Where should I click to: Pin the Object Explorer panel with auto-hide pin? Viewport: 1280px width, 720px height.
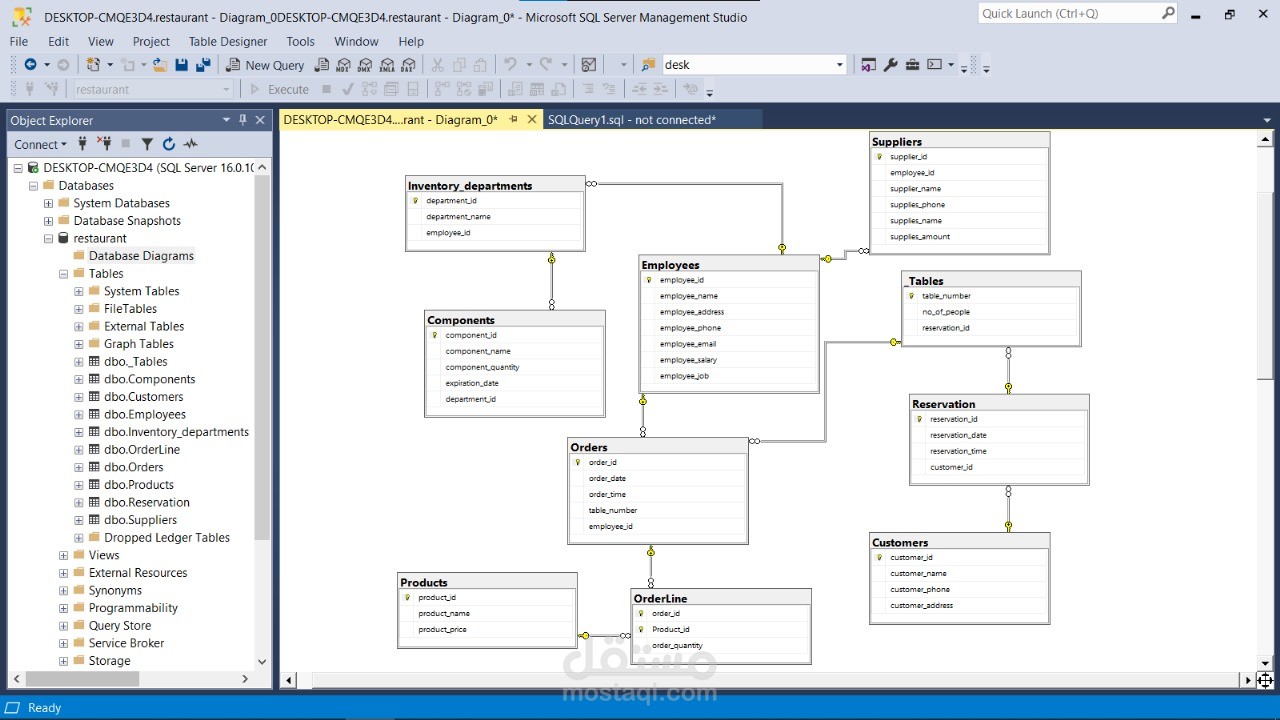click(242, 120)
